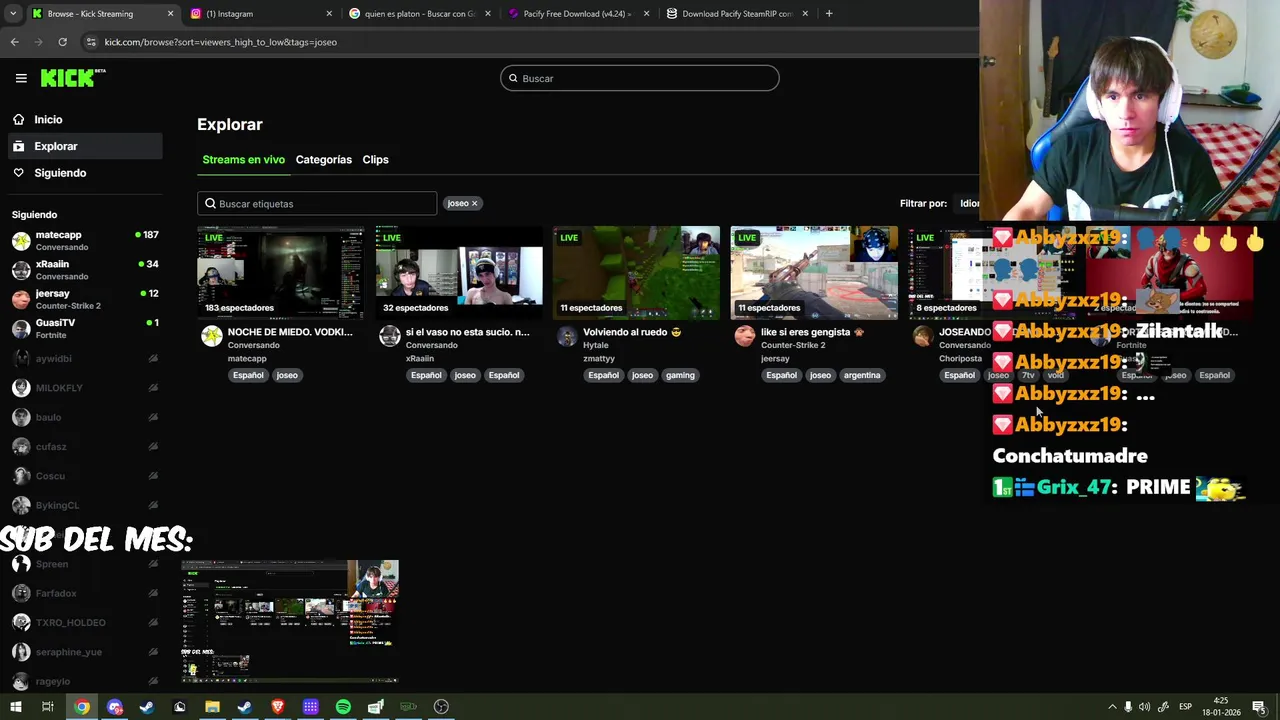Open offline channel aywidbi
This screenshot has height=720, width=1280.
coord(85,358)
